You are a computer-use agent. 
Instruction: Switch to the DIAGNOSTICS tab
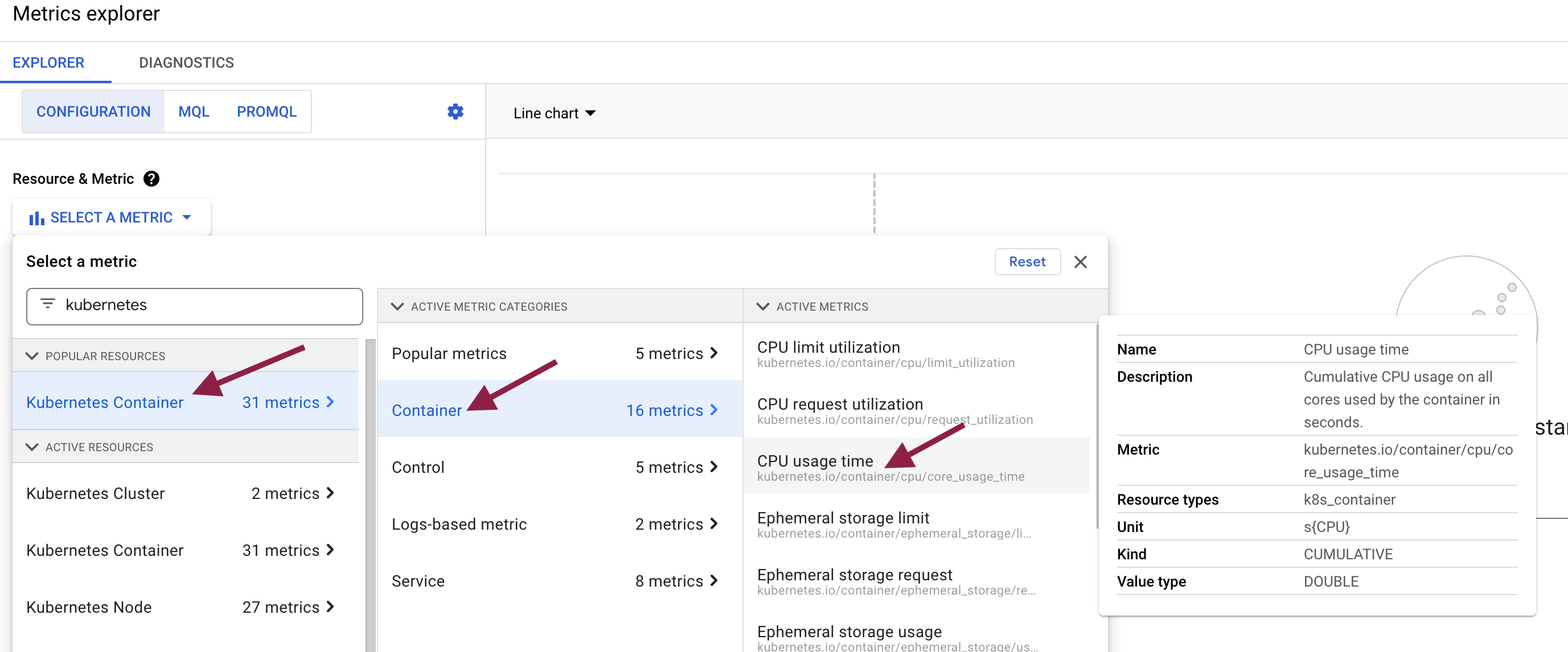coord(186,62)
